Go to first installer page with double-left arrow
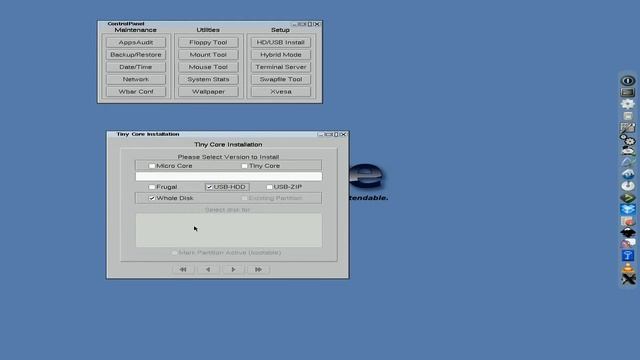 tap(183, 269)
